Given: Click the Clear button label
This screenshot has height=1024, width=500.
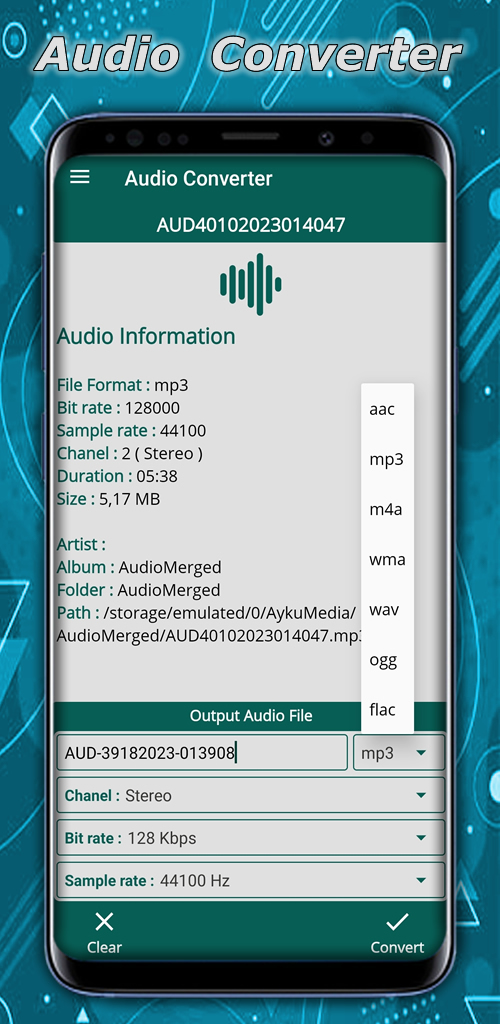Looking at the screenshot, I should [x=104, y=947].
